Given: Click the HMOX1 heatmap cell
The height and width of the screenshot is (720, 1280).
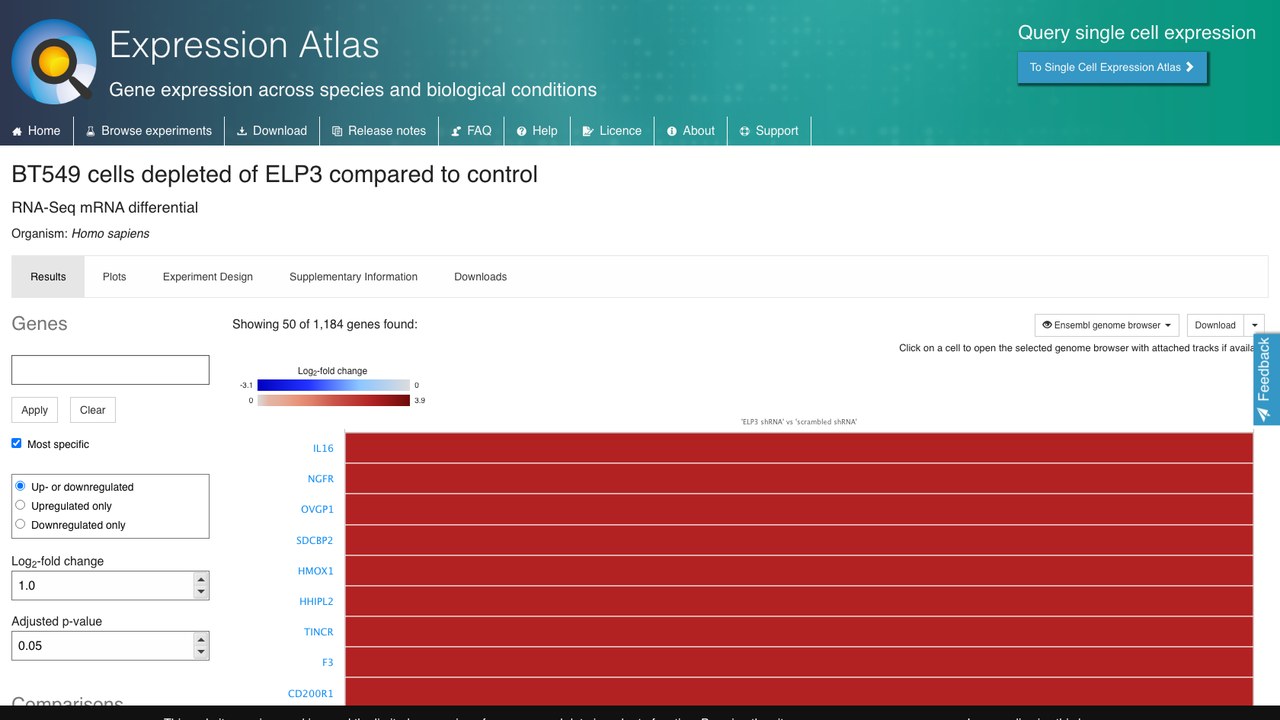Looking at the screenshot, I should (799, 571).
